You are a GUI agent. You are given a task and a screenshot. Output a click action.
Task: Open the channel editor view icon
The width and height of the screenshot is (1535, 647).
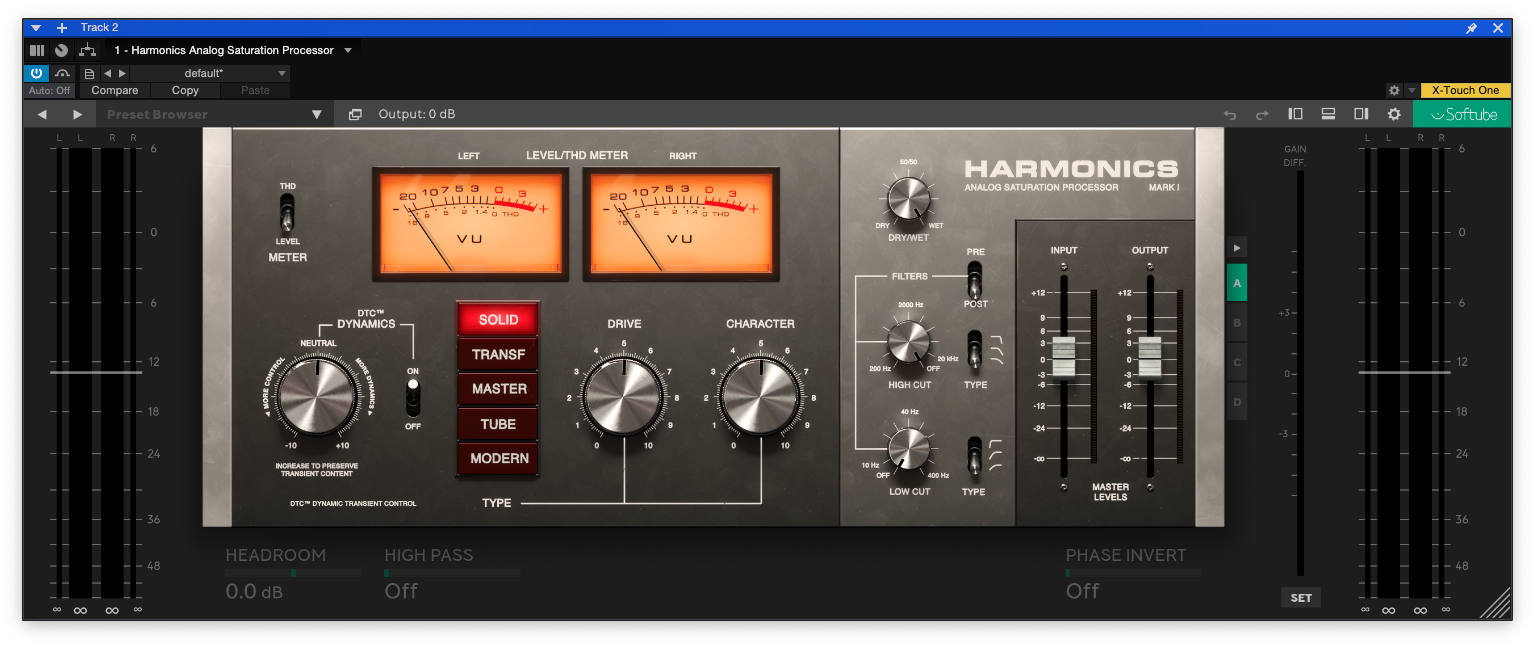37,50
